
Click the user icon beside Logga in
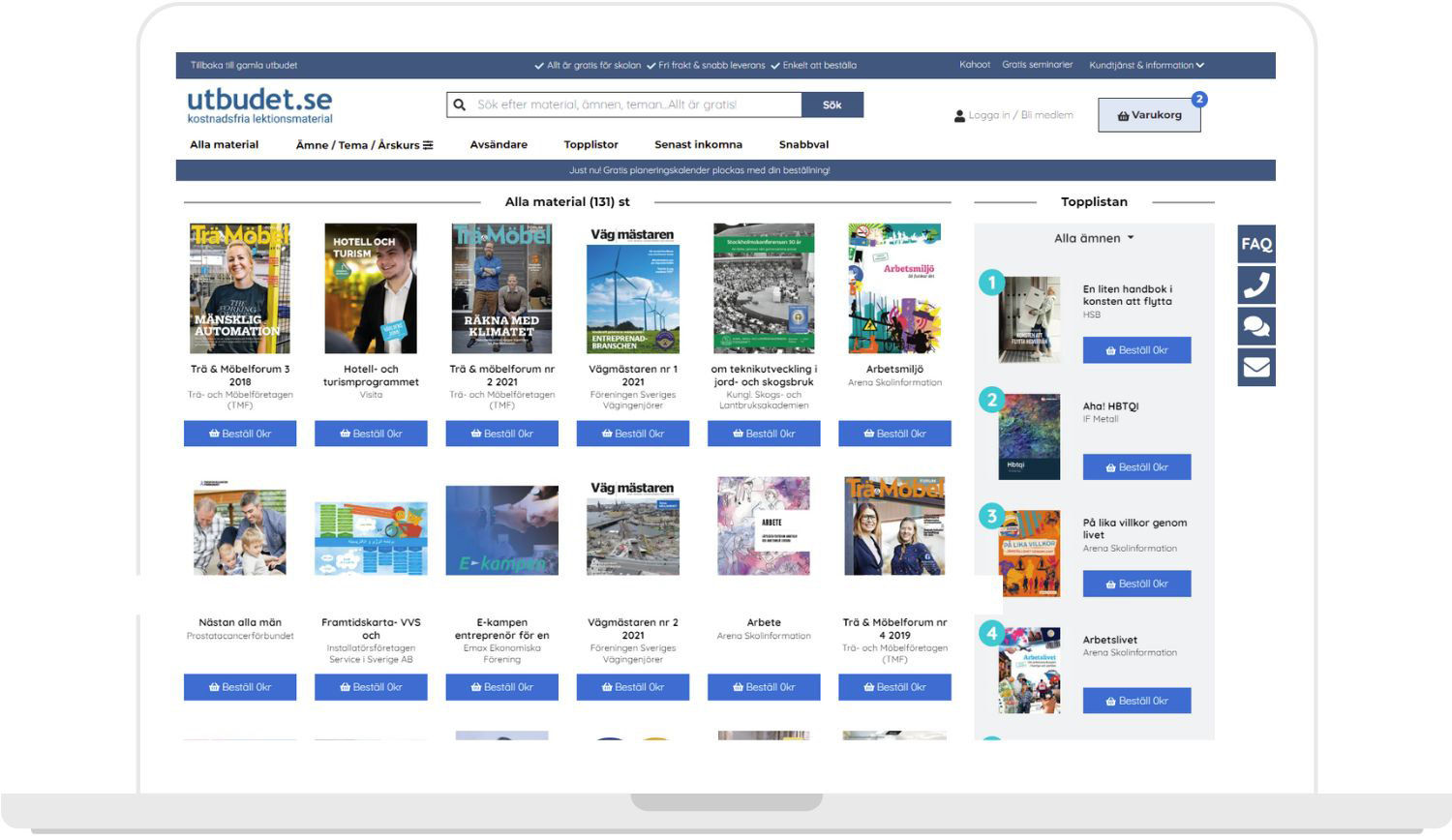(x=959, y=116)
